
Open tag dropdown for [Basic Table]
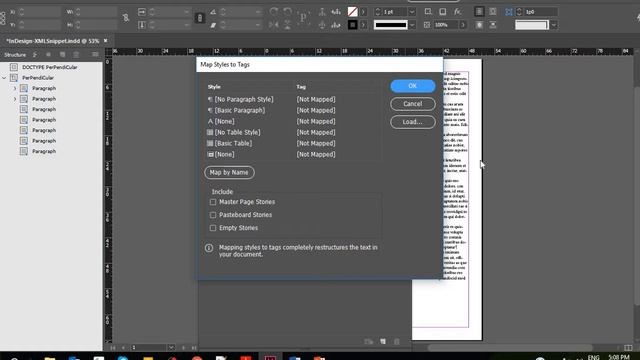click(x=316, y=143)
